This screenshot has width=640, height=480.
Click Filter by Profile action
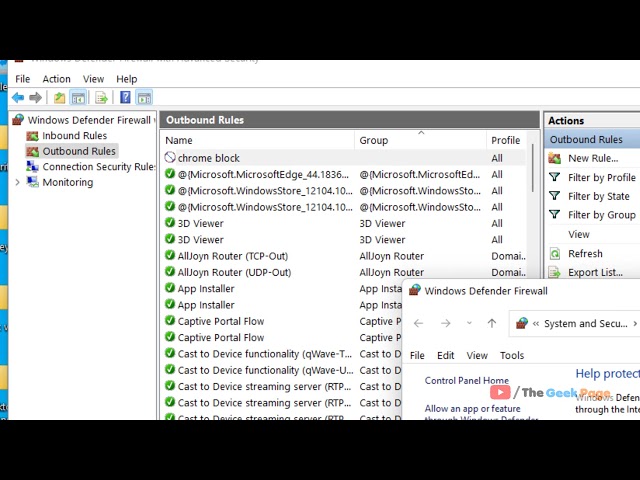pos(602,178)
